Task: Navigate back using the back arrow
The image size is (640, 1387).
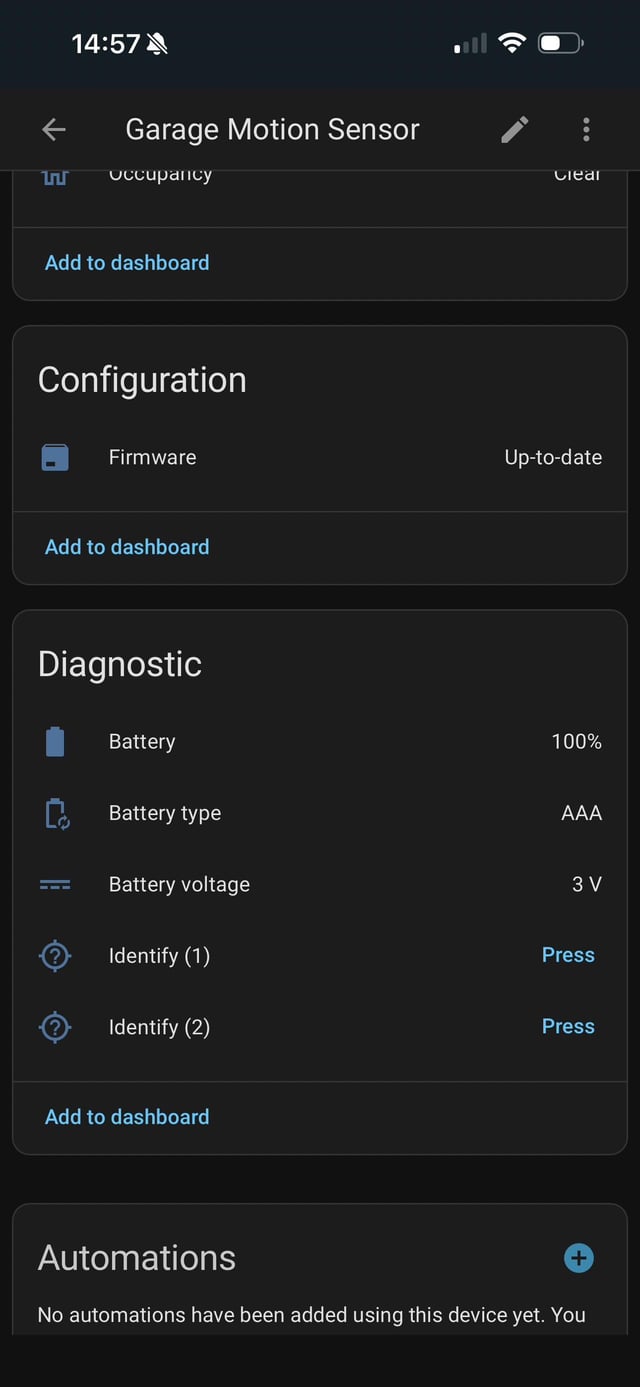Action: click(54, 129)
